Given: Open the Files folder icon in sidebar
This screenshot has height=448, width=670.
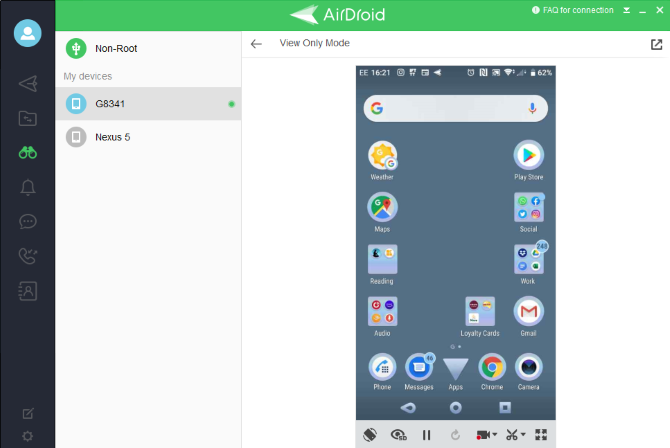Looking at the screenshot, I should click(28, 118).
